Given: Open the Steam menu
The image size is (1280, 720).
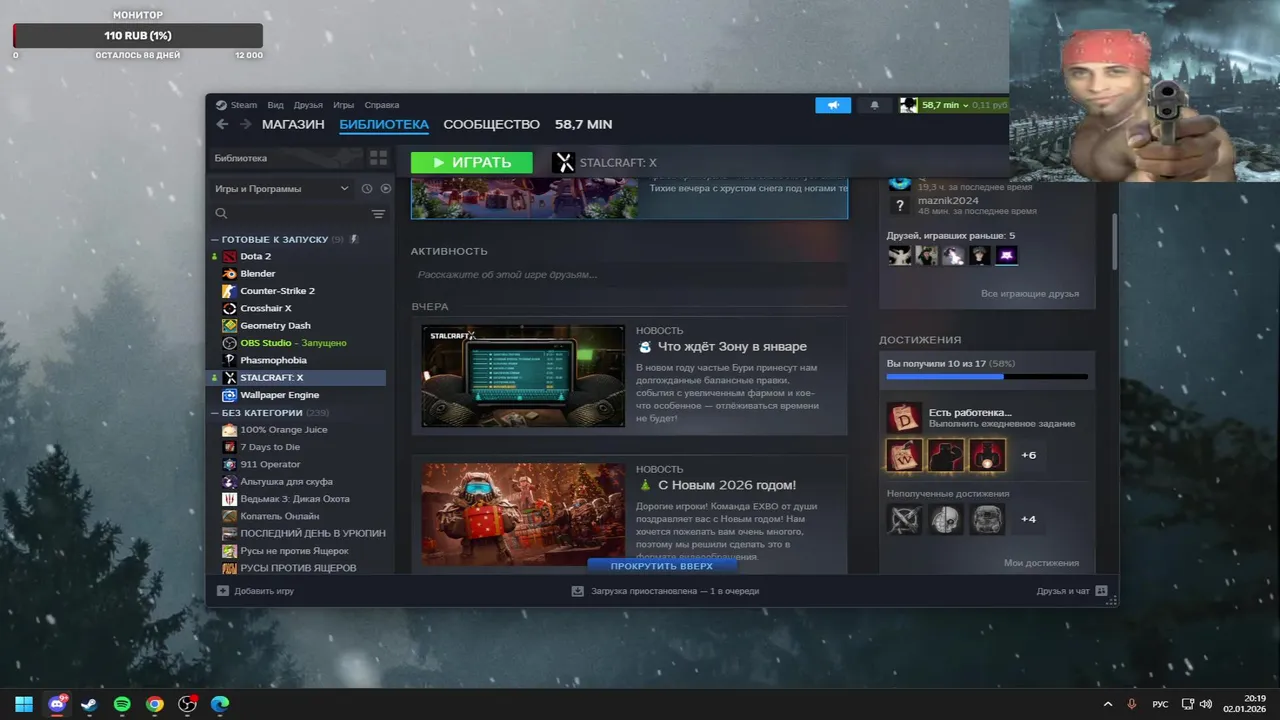Looking at the screenshot, I should (236, 105).
